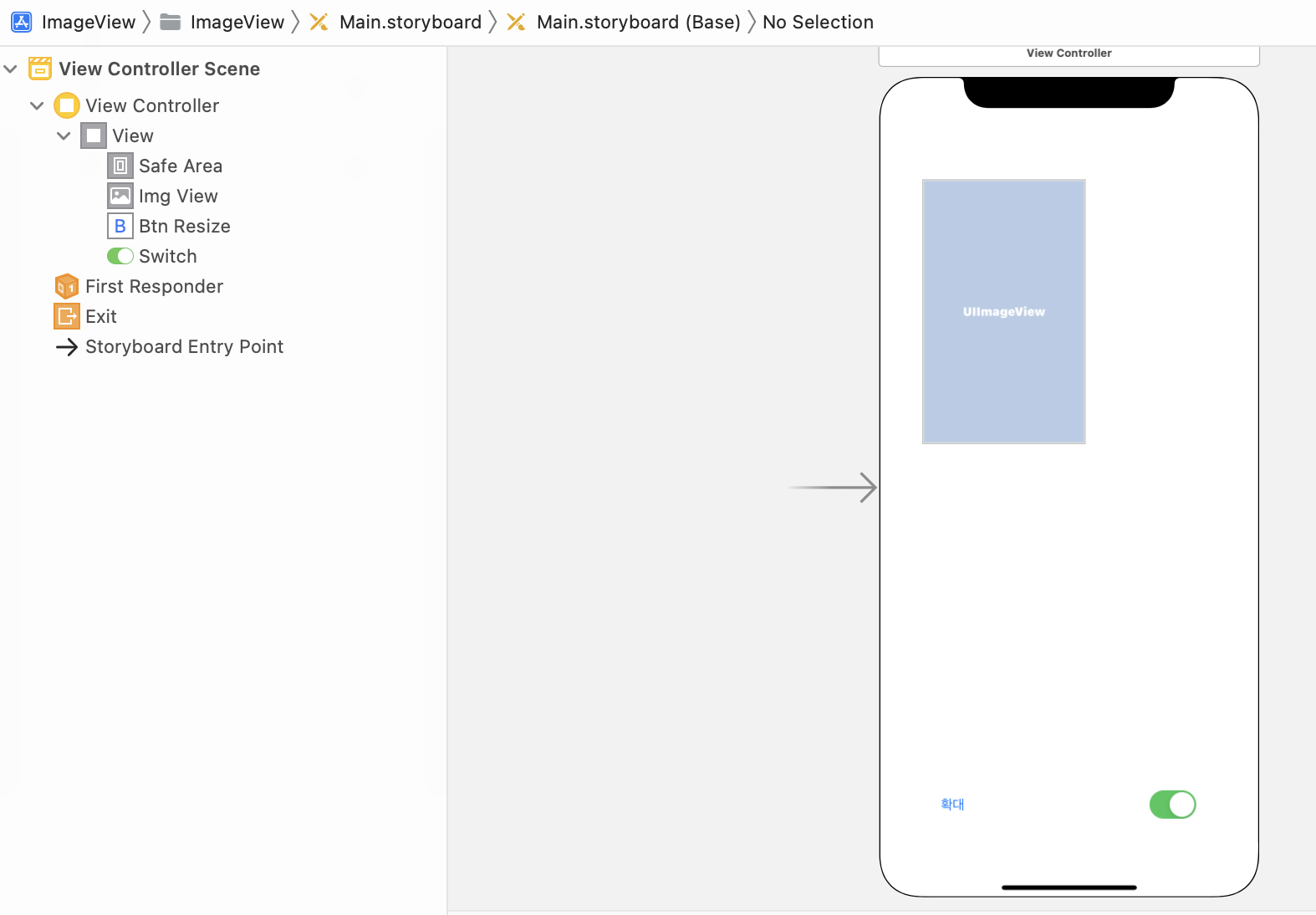Select ImageView project text in breadcrumb
1316x915 pixels.
(x=89, y=22)
